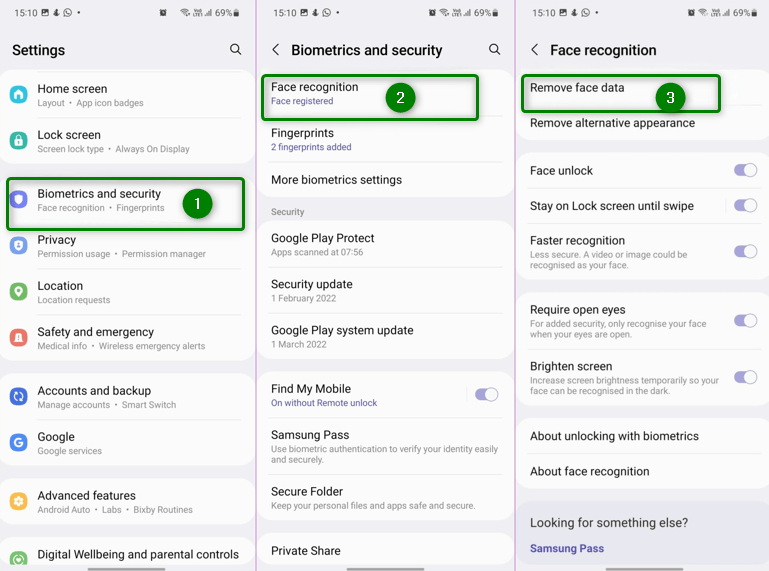Disable the Require open eyes switch
The width and height of the screenshot is (769, 571).
(745, 321)
